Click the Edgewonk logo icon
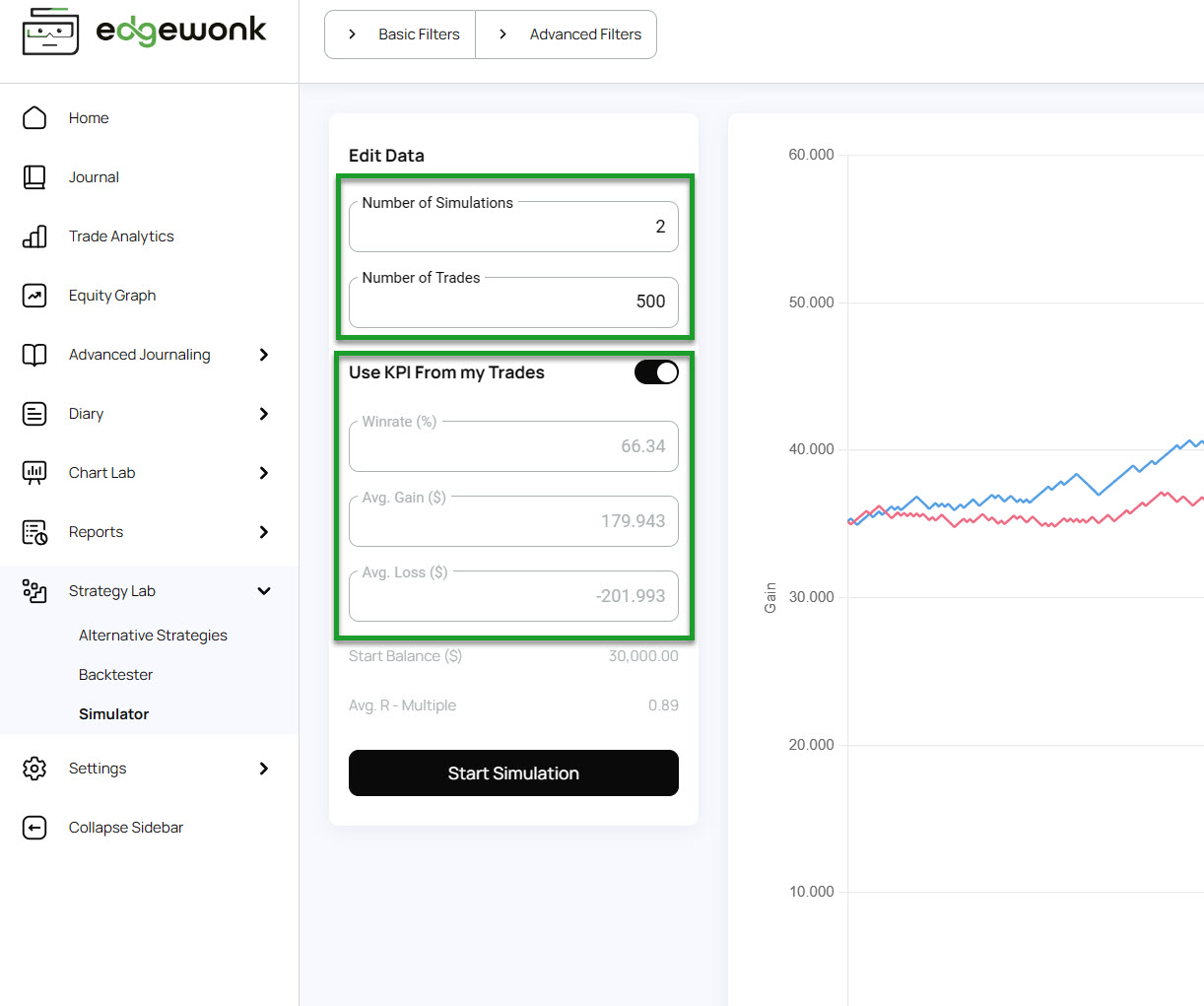 (x=50, y=32)
